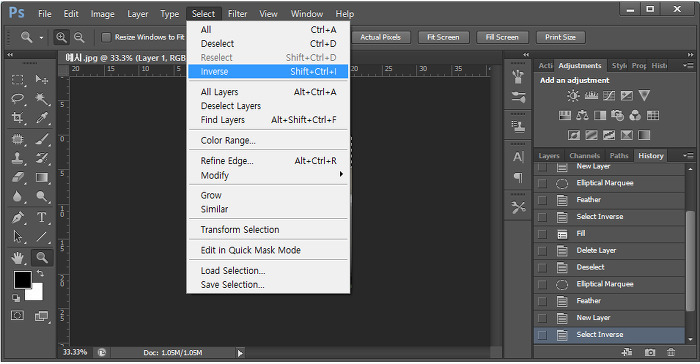Viewport: 700px width, 364px height.
Task: Expand the collapsed icon panel dock chevron
Action: coord(526,54)
